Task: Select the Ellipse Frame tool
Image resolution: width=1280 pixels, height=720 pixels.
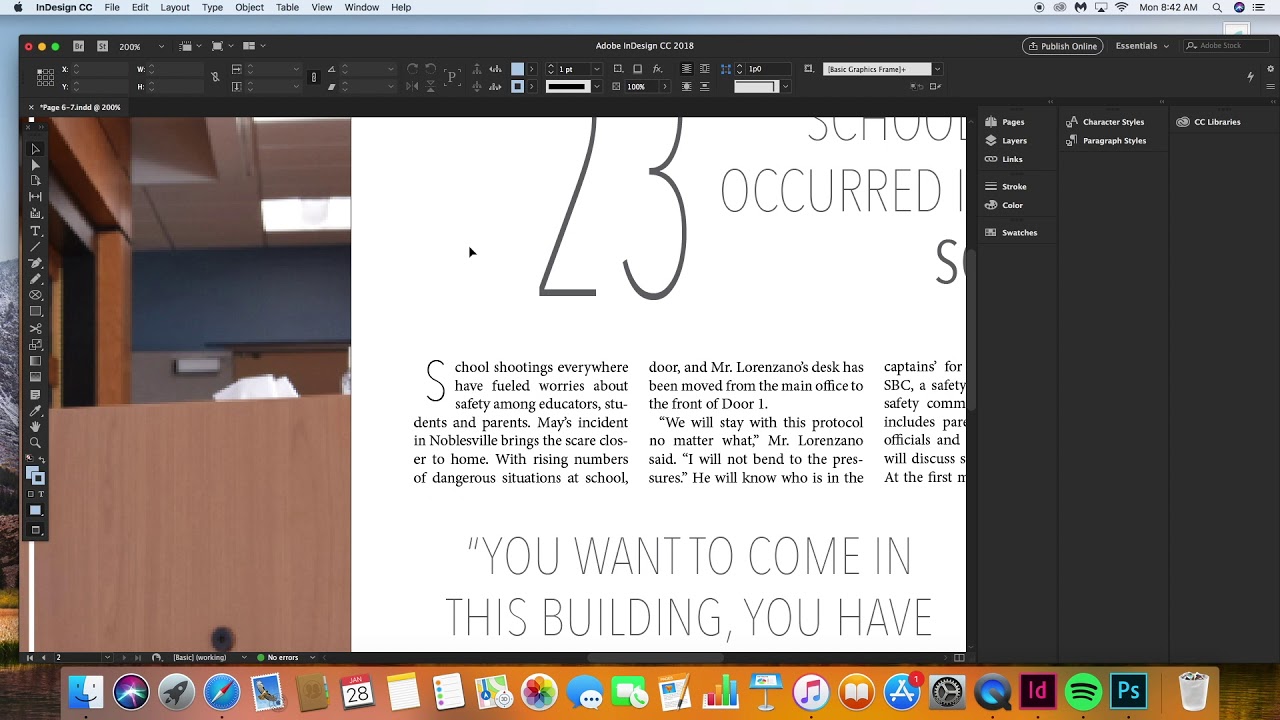Action: 35,296
